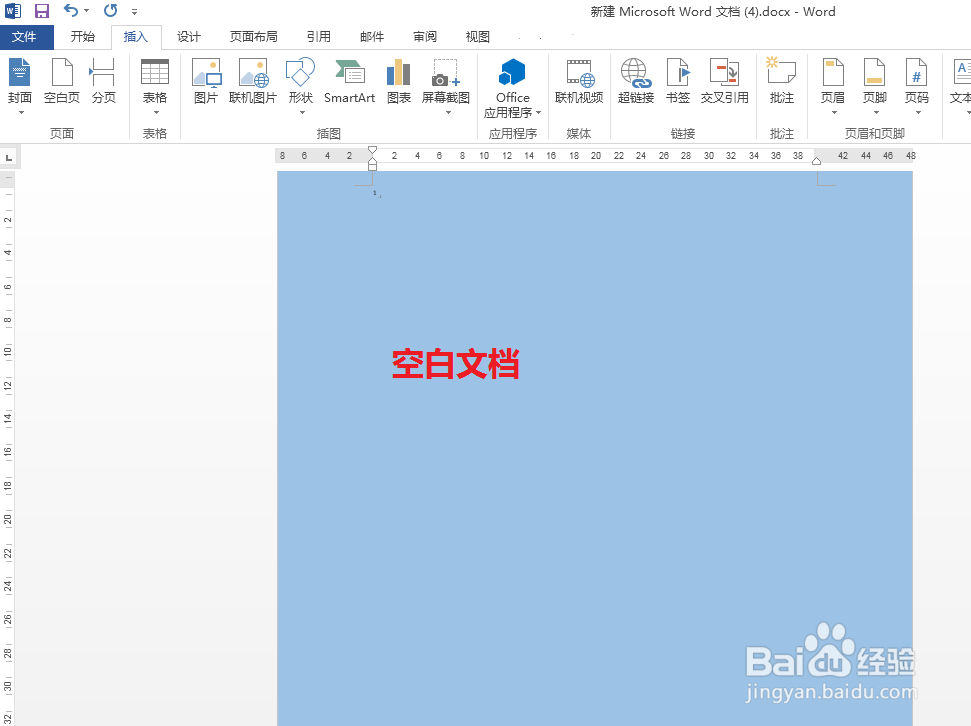Click the first-line indent marker on ruler
Image resolution: width=971 pixels, height=726 pixels.
[x=372, y=149]
